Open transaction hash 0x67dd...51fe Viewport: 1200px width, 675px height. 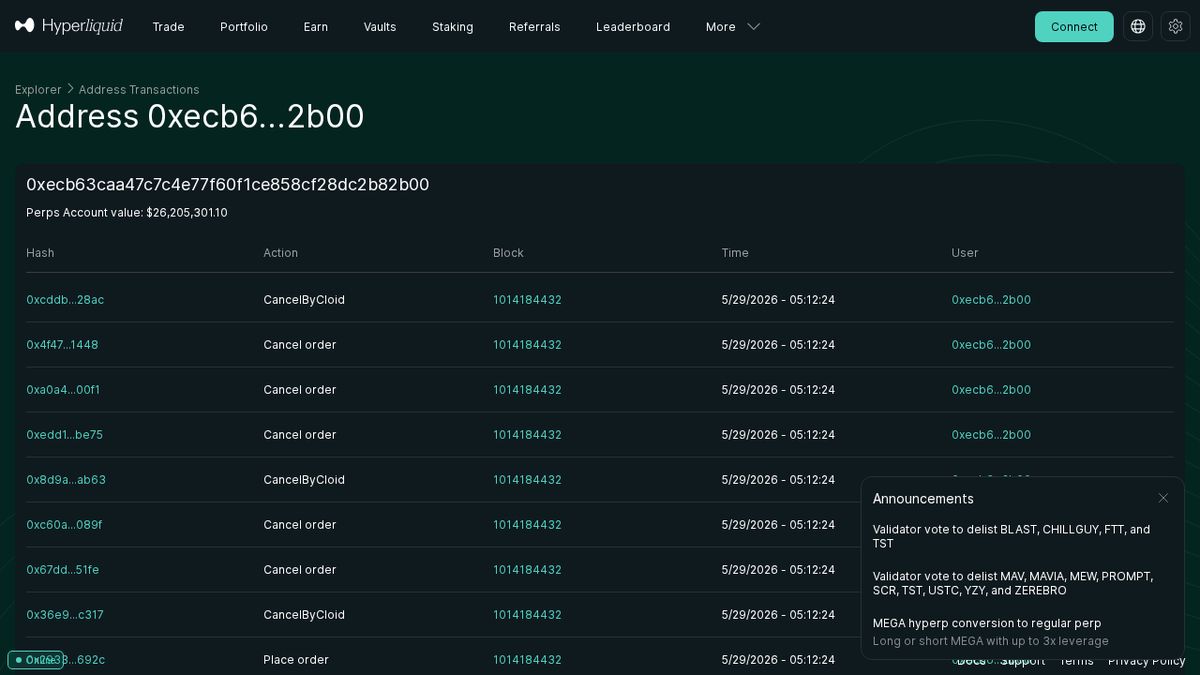pyautogui.click(x=63, y=570)
